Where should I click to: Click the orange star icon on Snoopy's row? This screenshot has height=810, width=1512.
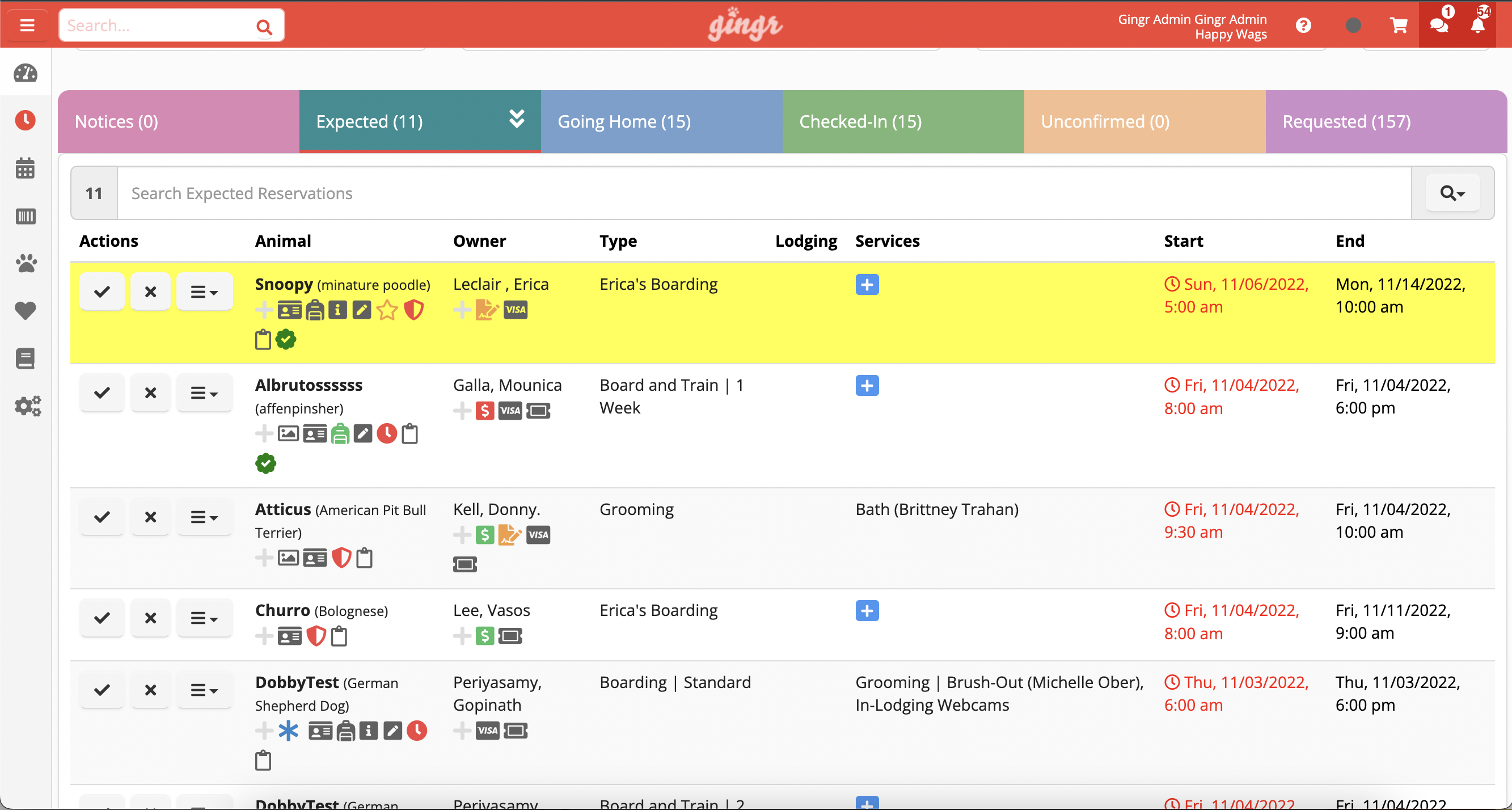coord(387,310)
